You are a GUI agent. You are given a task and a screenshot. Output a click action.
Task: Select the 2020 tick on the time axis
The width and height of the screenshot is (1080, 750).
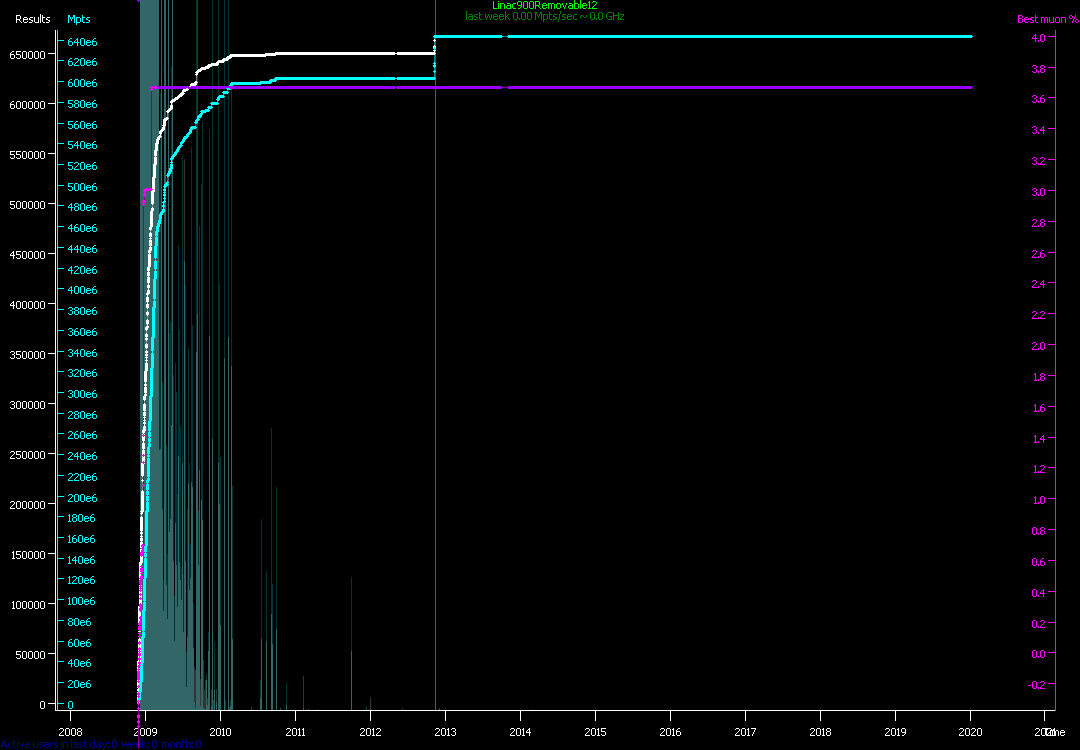pyautogui.click(x=970, y=732)
